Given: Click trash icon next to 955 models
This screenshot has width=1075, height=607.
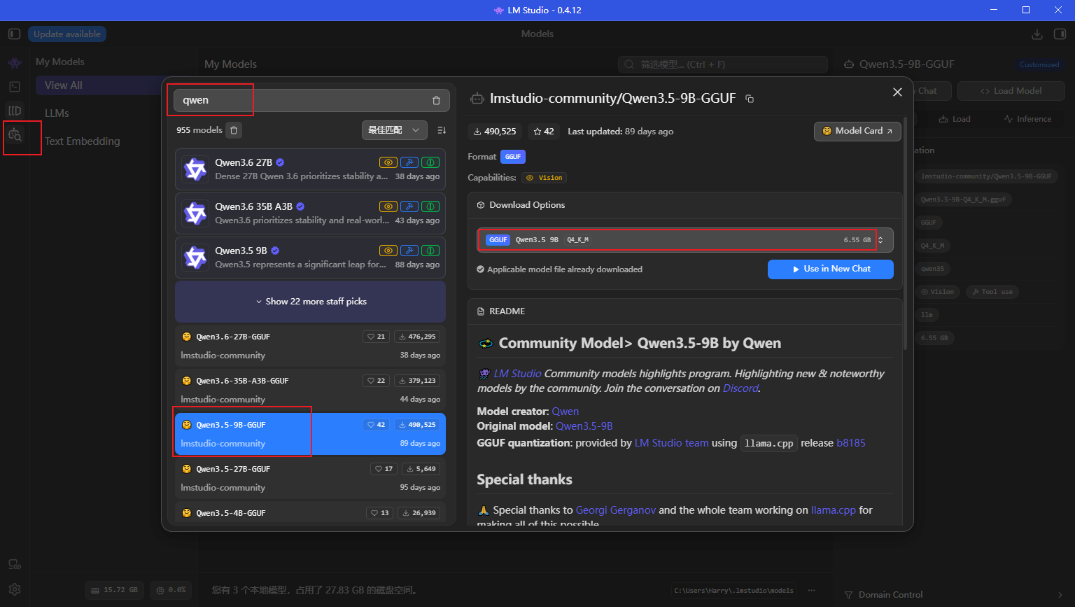Looking at the screenshot, I should [234, 130].
